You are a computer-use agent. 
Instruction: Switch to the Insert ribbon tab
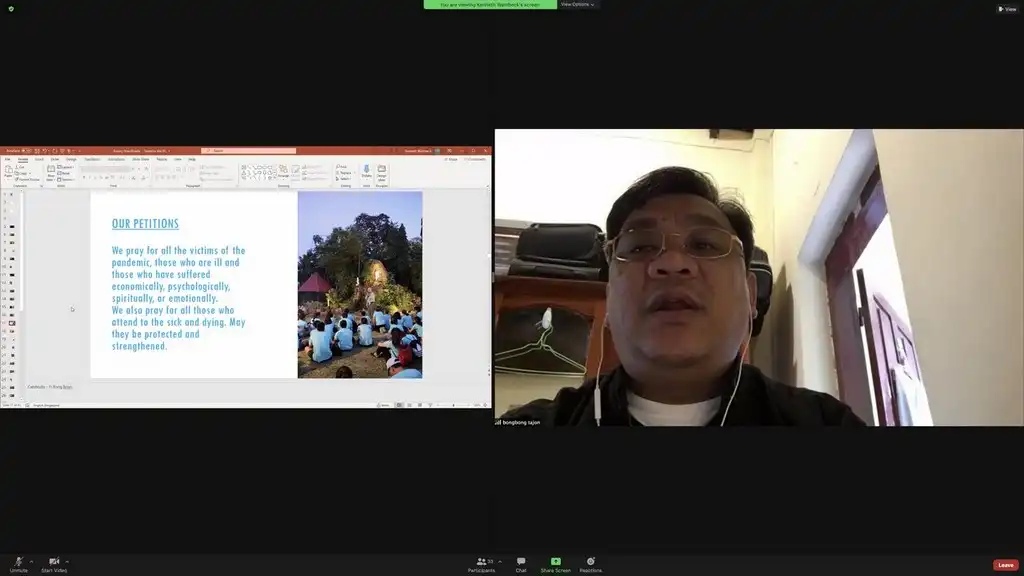click(x=39, y=159)
